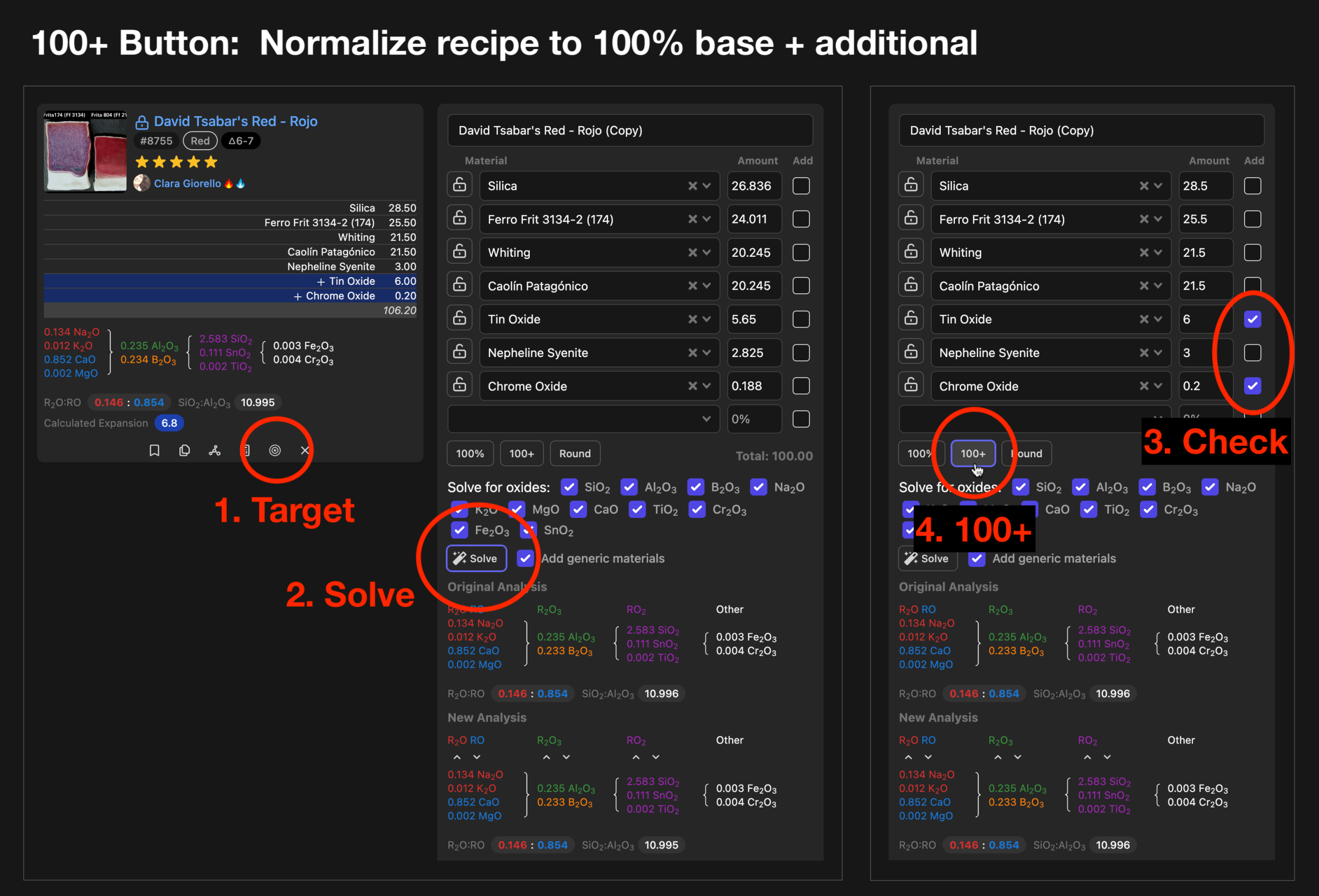Screen dimensions: 1319x896
Task: Toggle lock icon for Chrome Oxide 0.188 row
Action: coord(460,386)
